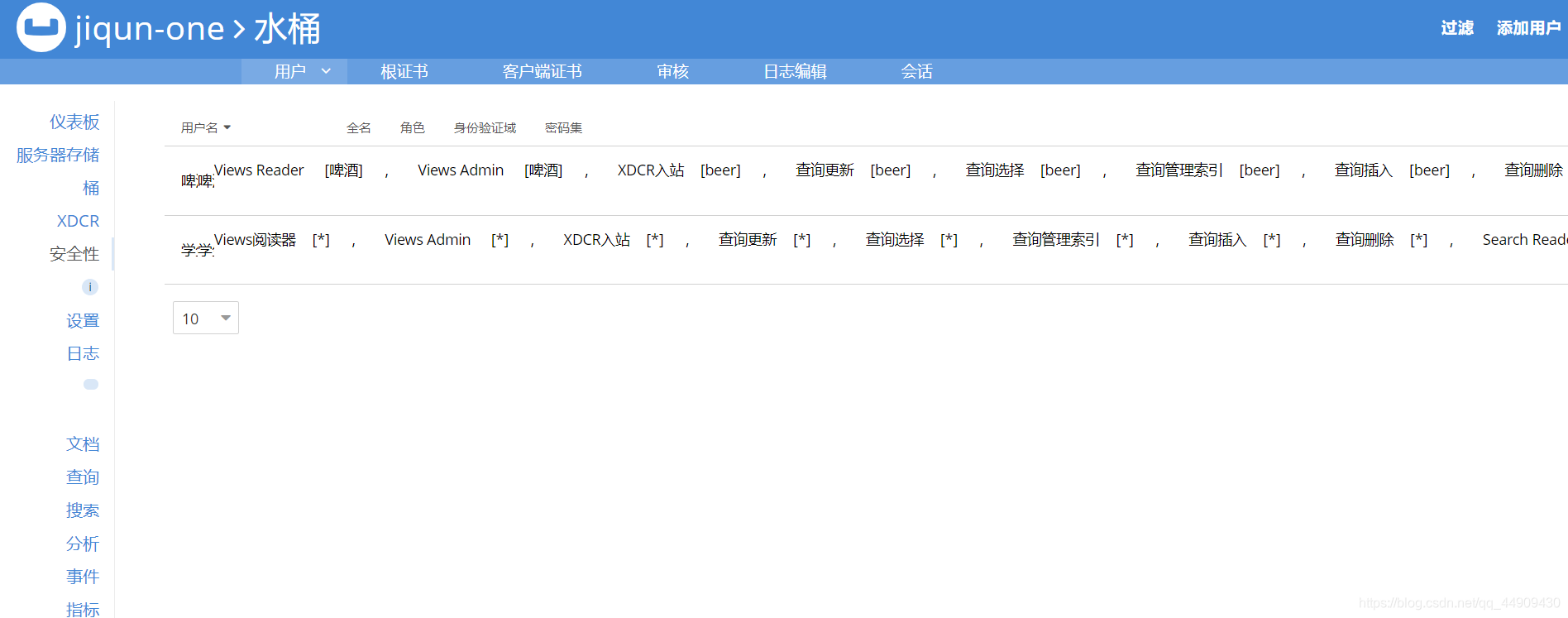
Task: Switch to the 根证书 tab
Action: pos(404,71)
